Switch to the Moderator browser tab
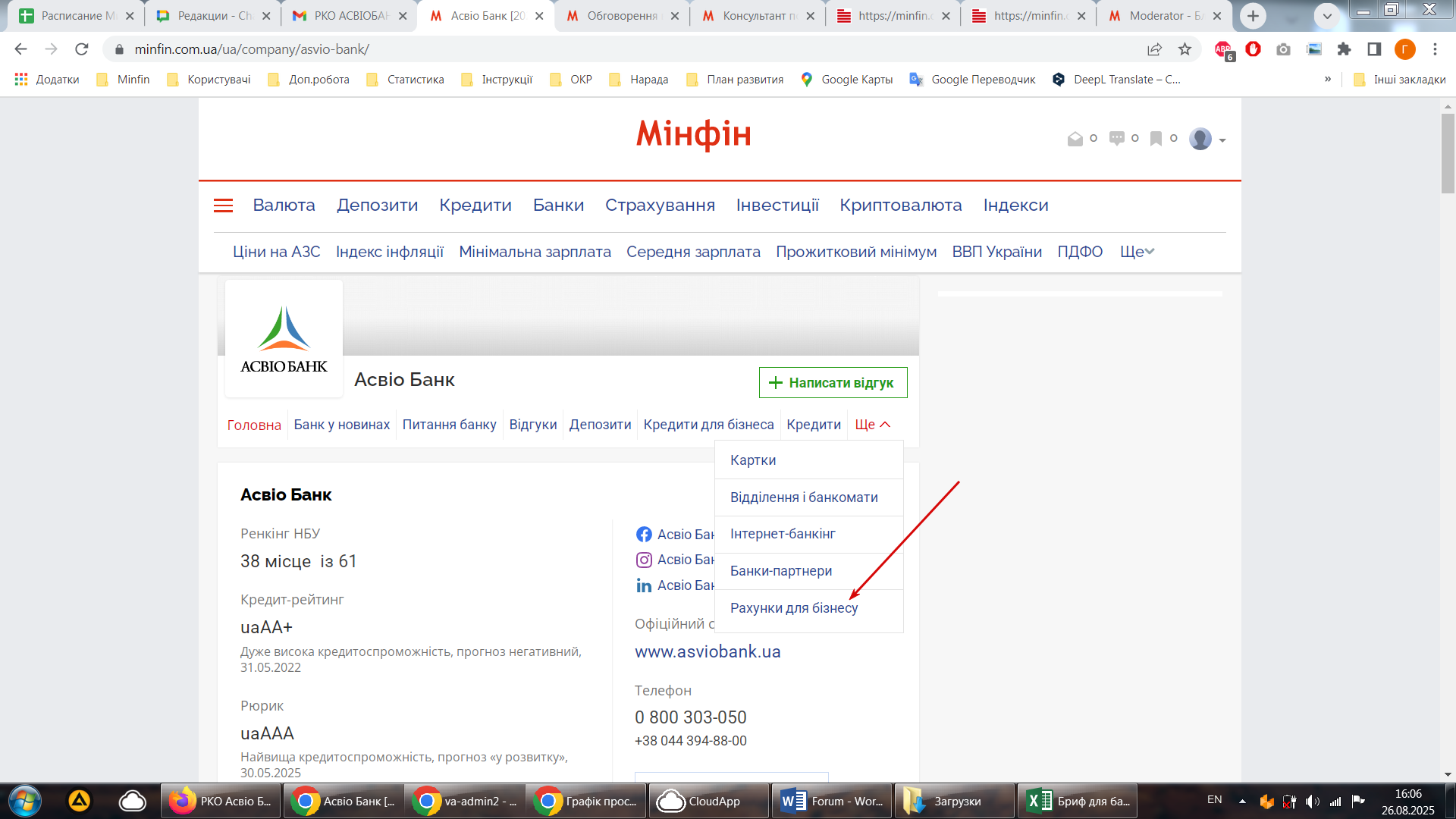The height and width of the screenshot is (819, 1456). tap(1163, 16)
